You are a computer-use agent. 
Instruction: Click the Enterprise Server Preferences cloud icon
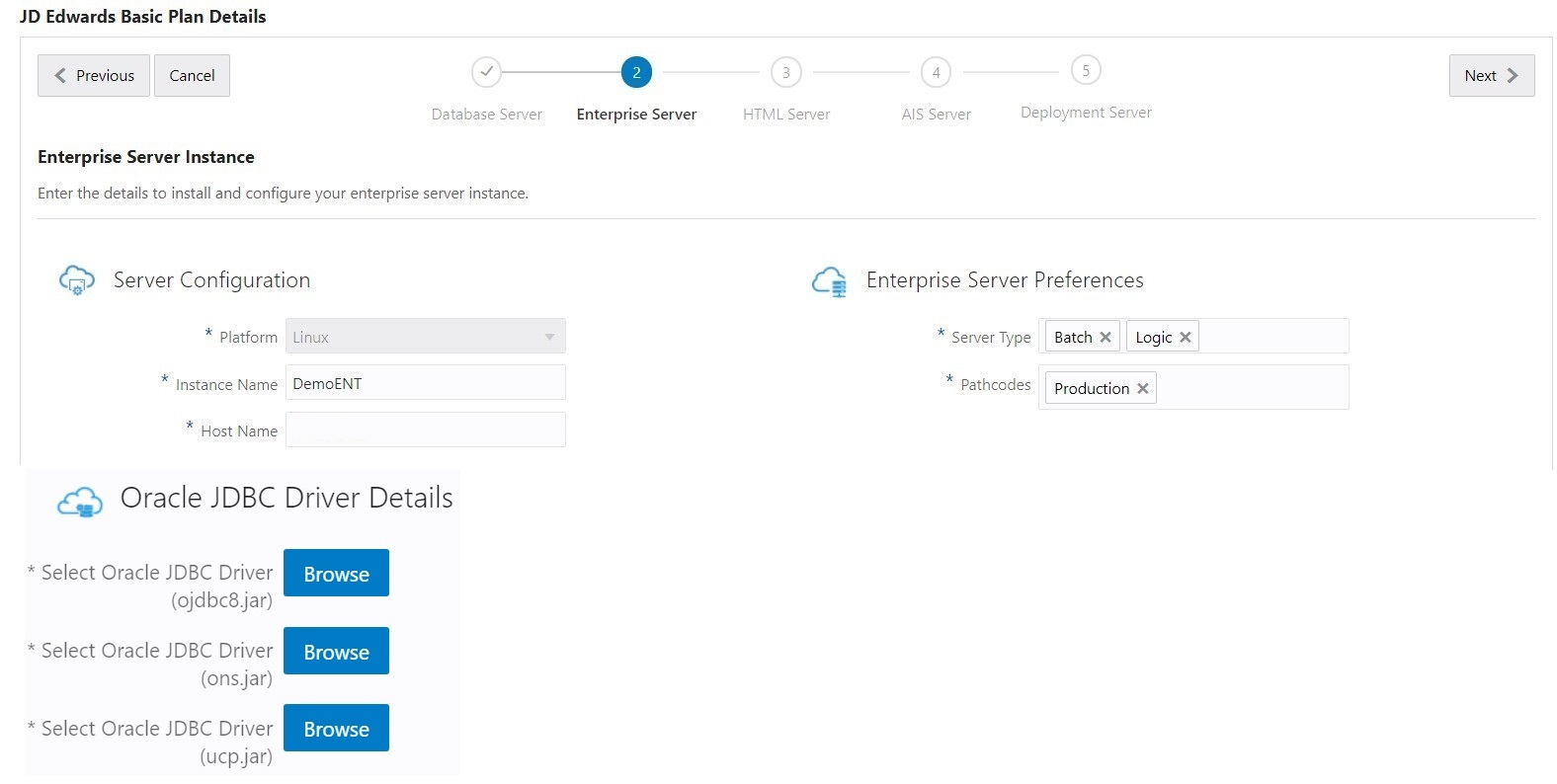(x=830, y=281)
